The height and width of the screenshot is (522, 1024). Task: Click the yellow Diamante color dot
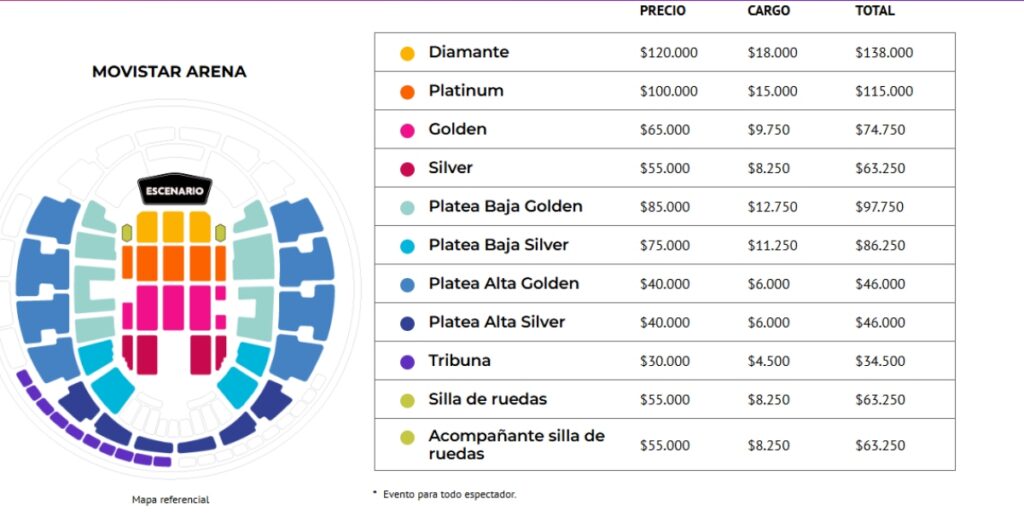(408, 54)
